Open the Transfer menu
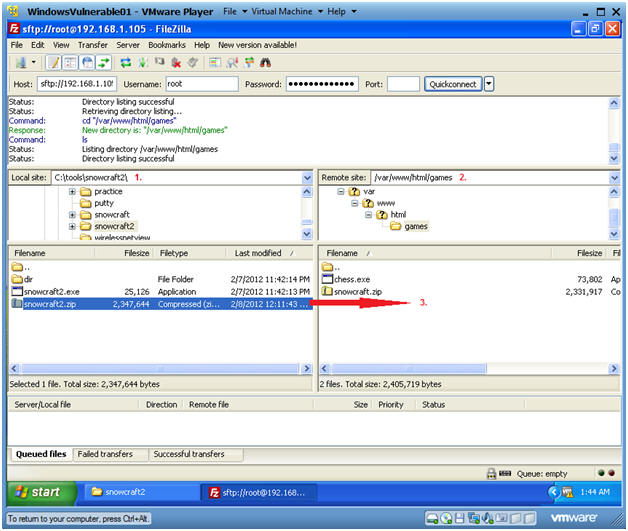The width and height of the screenshot is (628, 531). click(x=93, y=45)
